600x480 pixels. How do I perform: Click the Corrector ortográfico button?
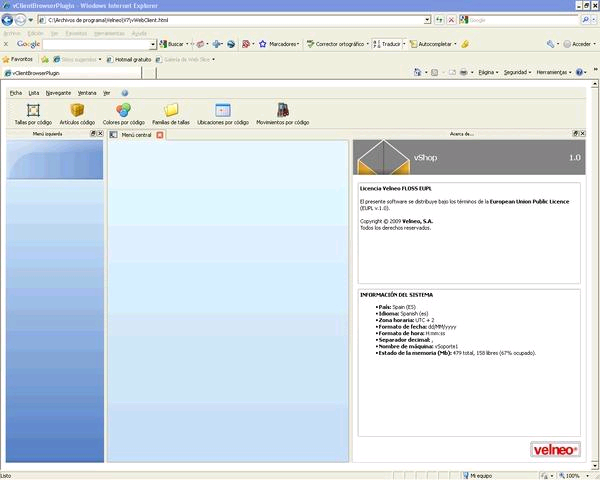pyautogui.click(x=336, y=44)
